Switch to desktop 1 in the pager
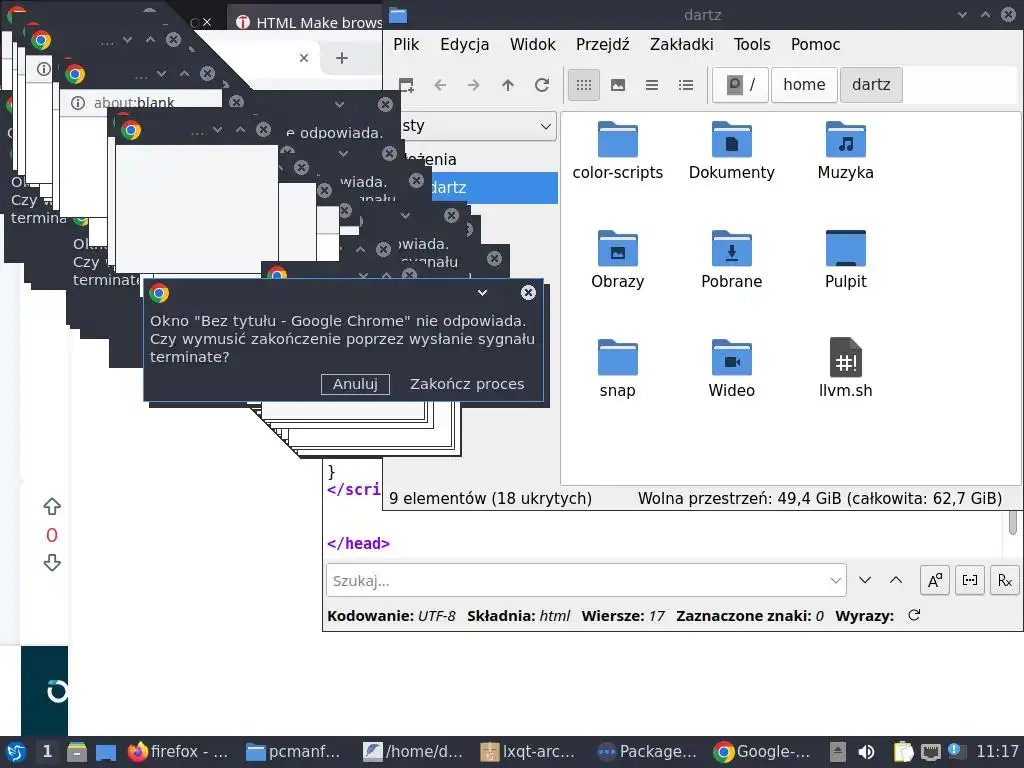This screenshot has width=1024, height=768. [x=47, y=752]
